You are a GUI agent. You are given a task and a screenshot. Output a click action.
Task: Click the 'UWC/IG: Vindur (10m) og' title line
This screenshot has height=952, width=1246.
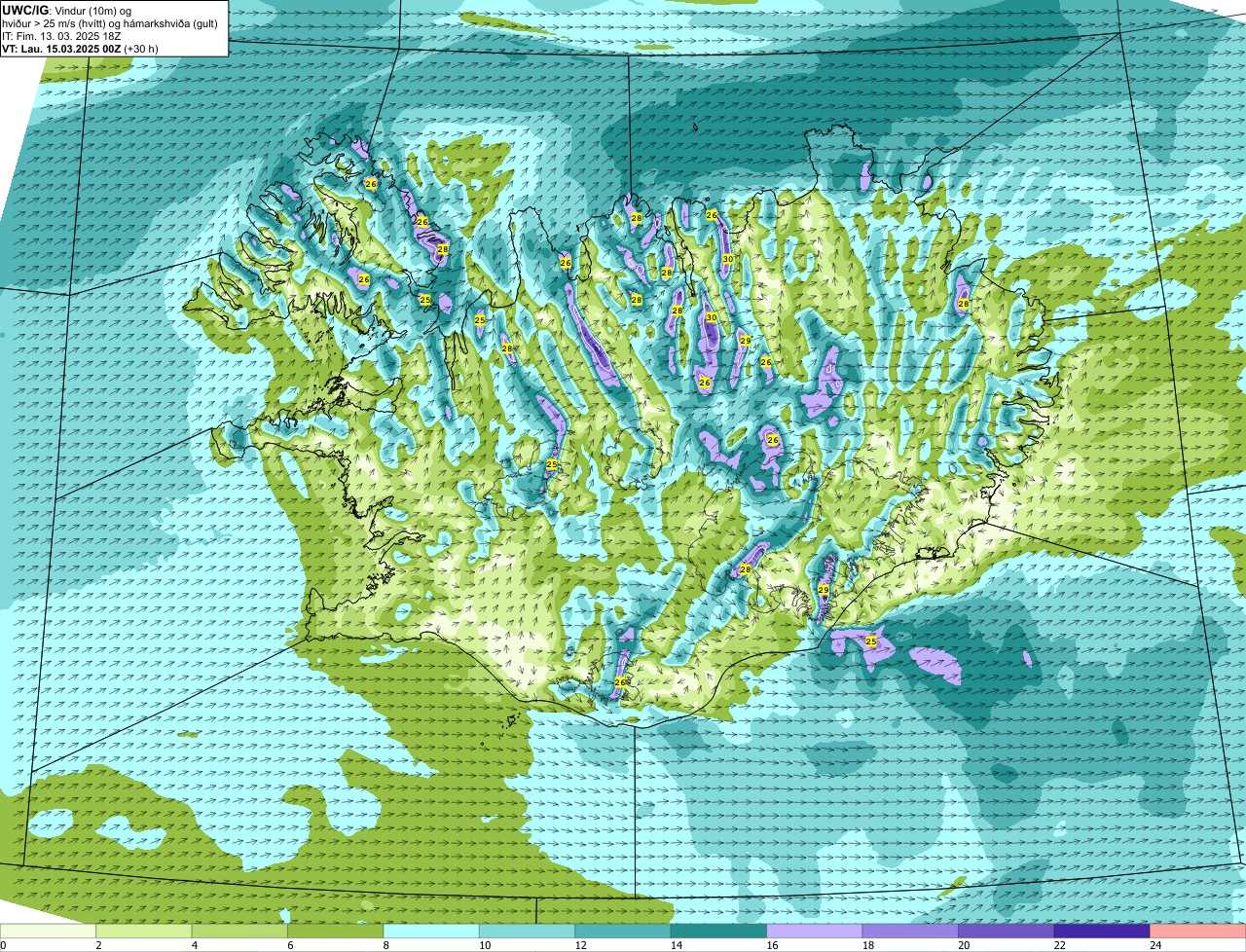[x=67, y=10]
